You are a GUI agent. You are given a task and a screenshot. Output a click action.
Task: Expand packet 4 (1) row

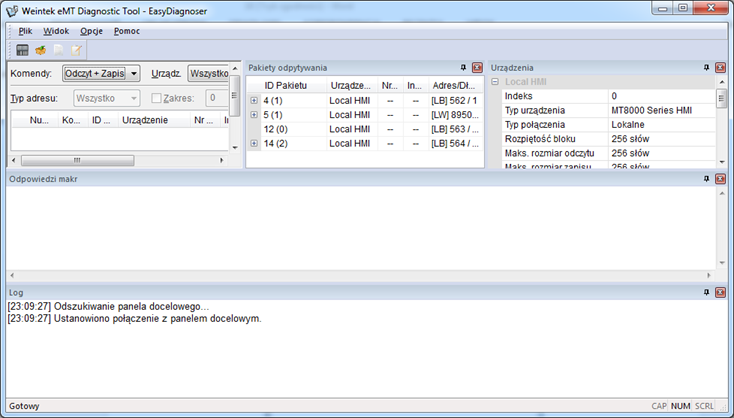(254, 101)
